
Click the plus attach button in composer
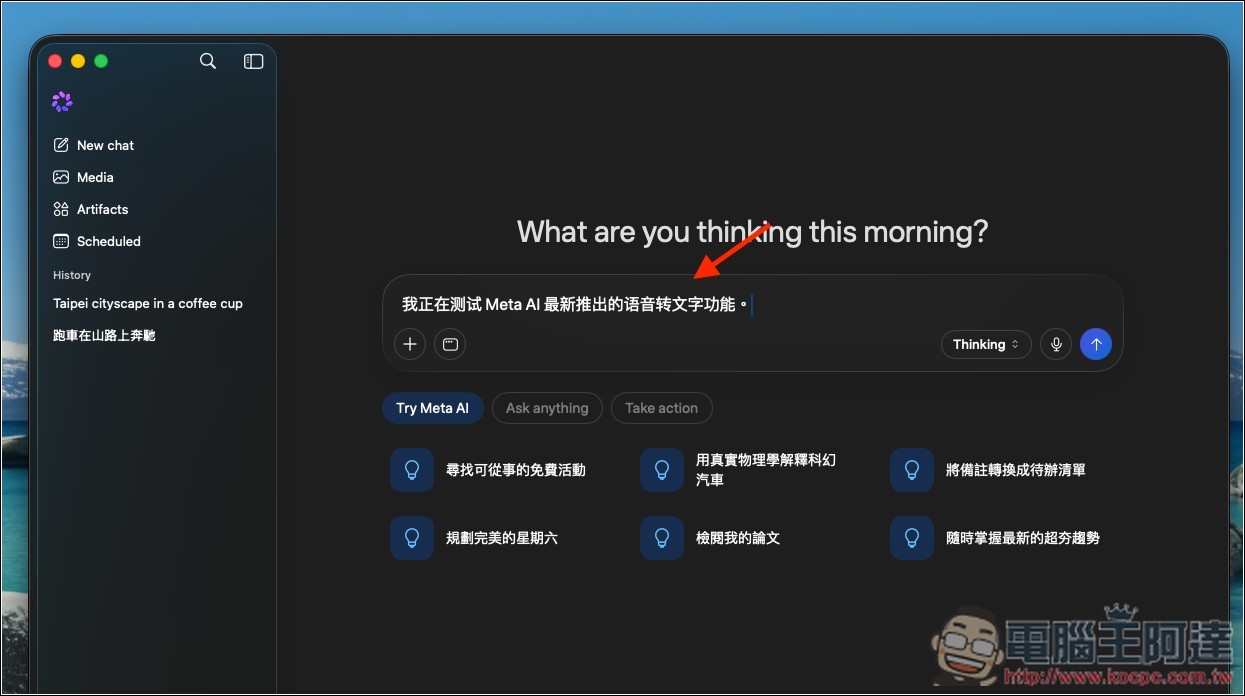[410, 344]
